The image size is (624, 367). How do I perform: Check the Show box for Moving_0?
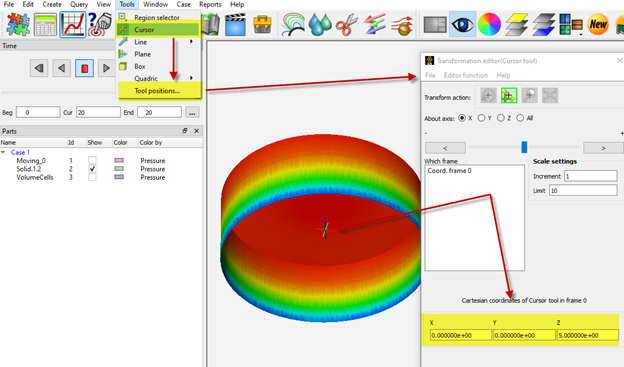[92, 160]
